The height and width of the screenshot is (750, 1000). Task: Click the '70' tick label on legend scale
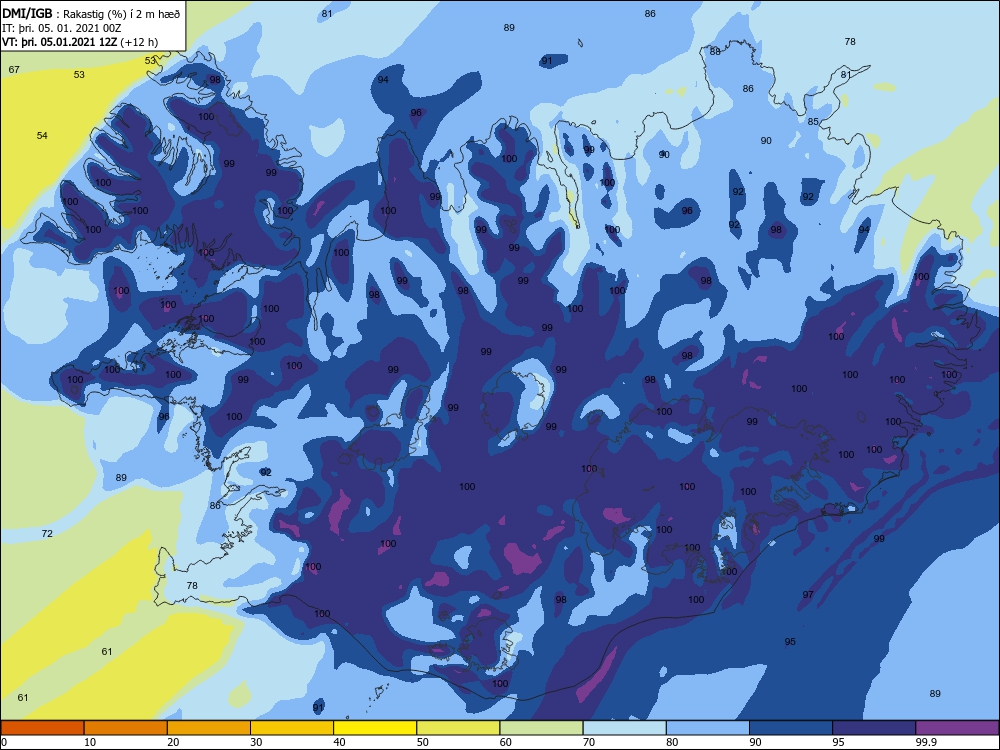(589, 742)
